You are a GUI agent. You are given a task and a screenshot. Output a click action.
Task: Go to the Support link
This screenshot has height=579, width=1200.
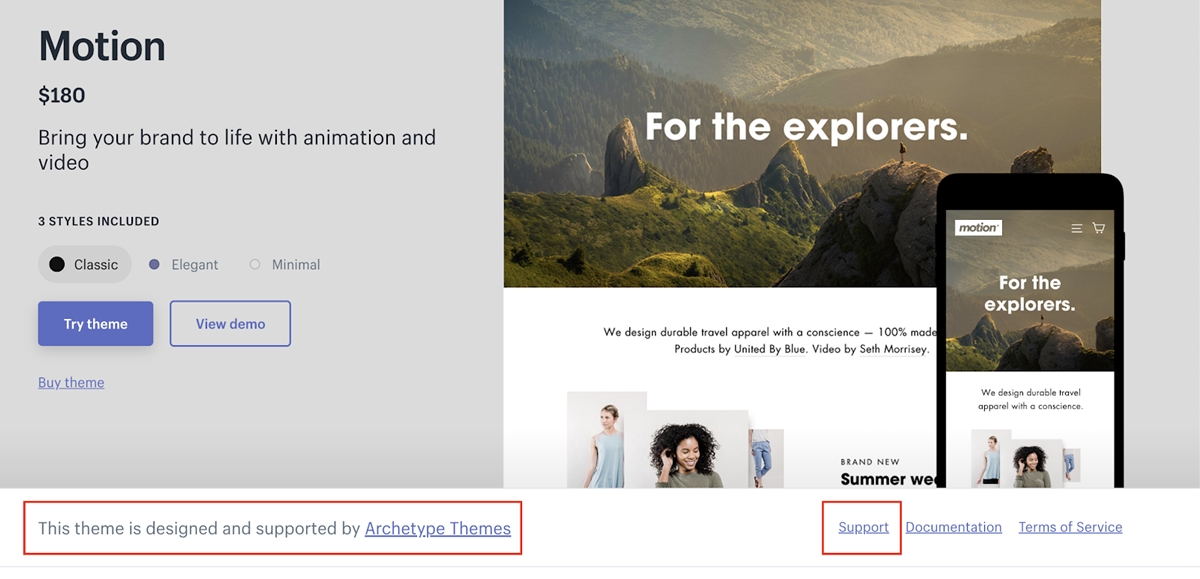click(864, 527)
